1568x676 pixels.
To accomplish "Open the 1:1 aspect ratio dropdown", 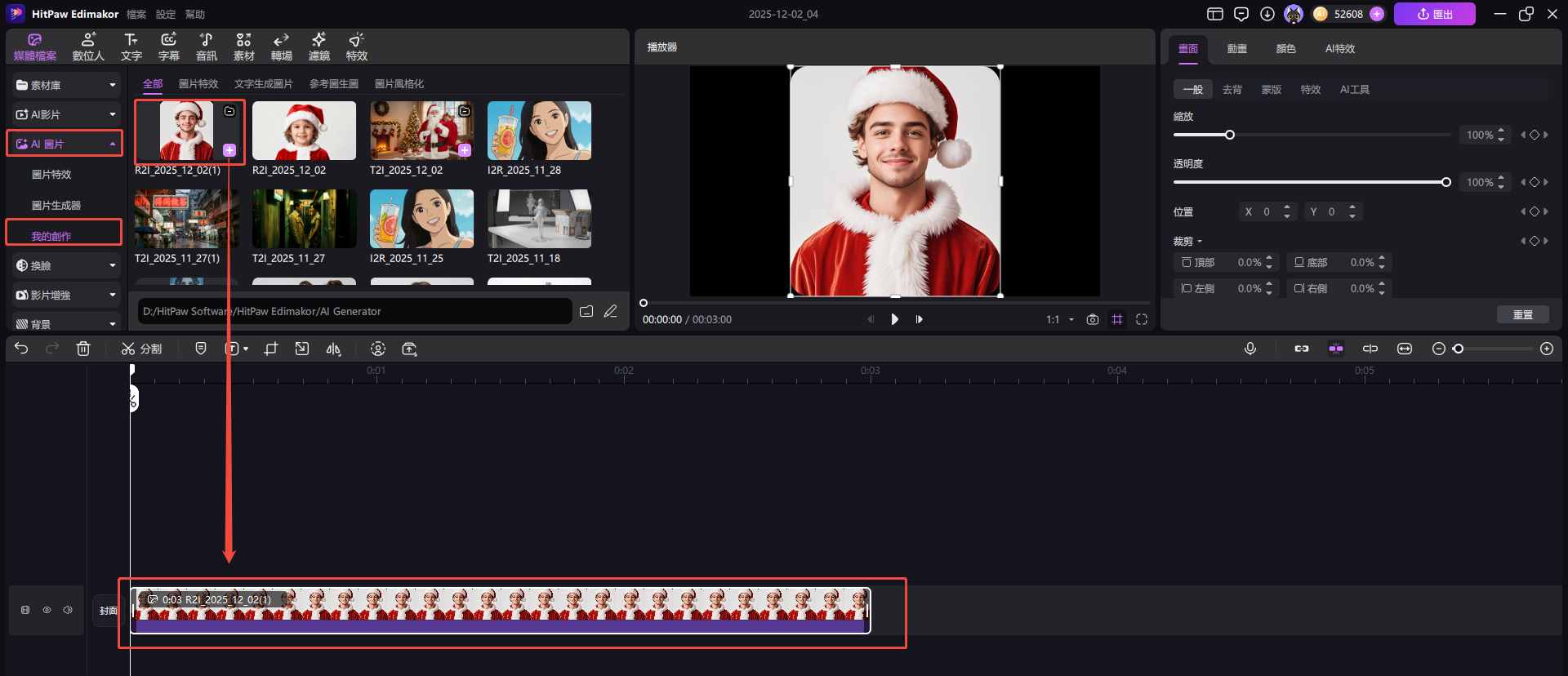I will (x=1060, y=319).
